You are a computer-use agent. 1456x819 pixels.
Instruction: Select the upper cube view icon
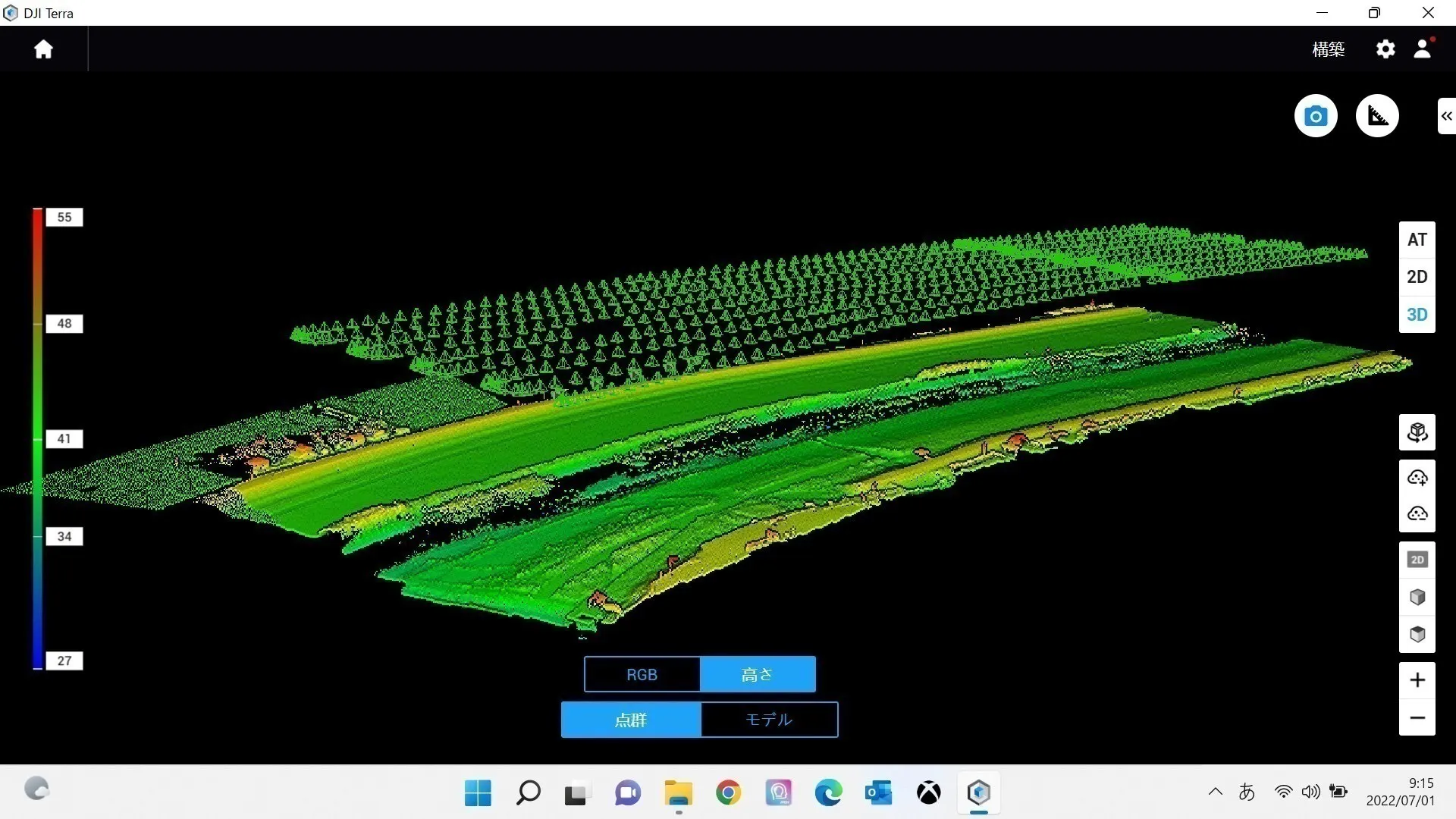1417,598
